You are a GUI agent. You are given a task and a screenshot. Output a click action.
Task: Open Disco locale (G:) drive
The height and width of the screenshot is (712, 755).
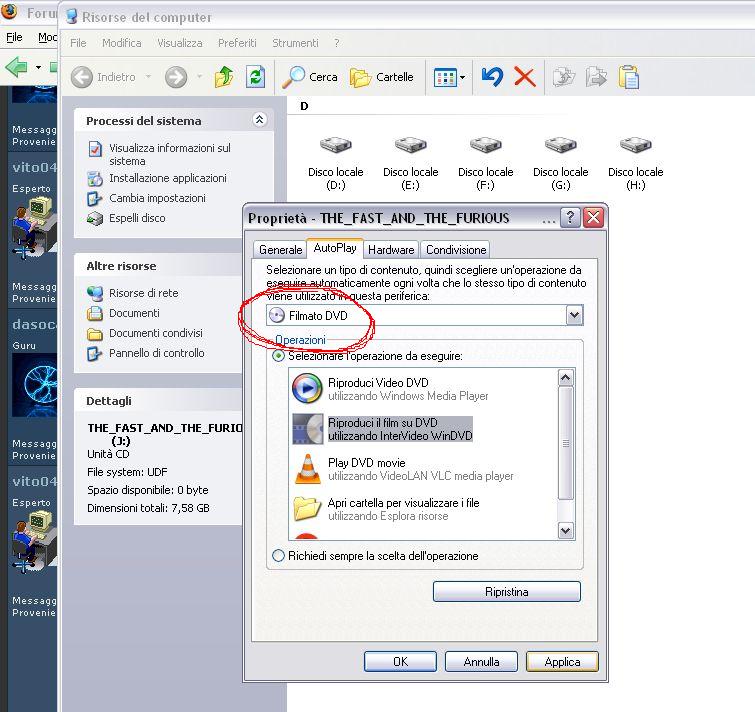(x=560, y=164)
